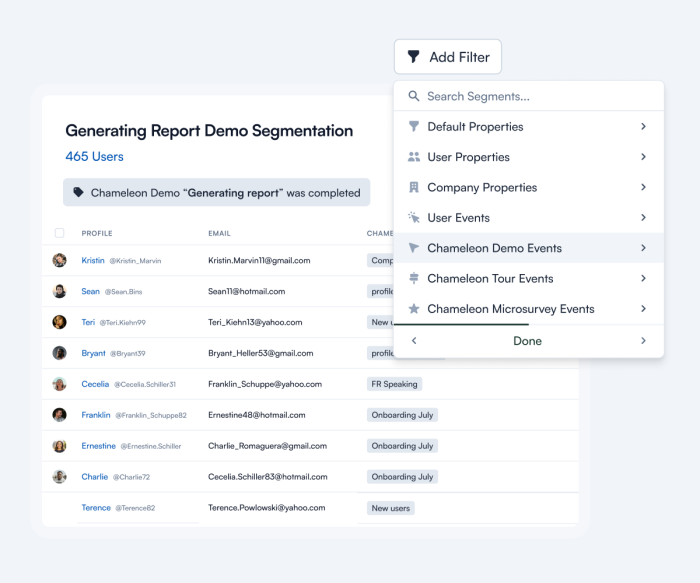Open Franklin's profile link

[x=96, y=415]
